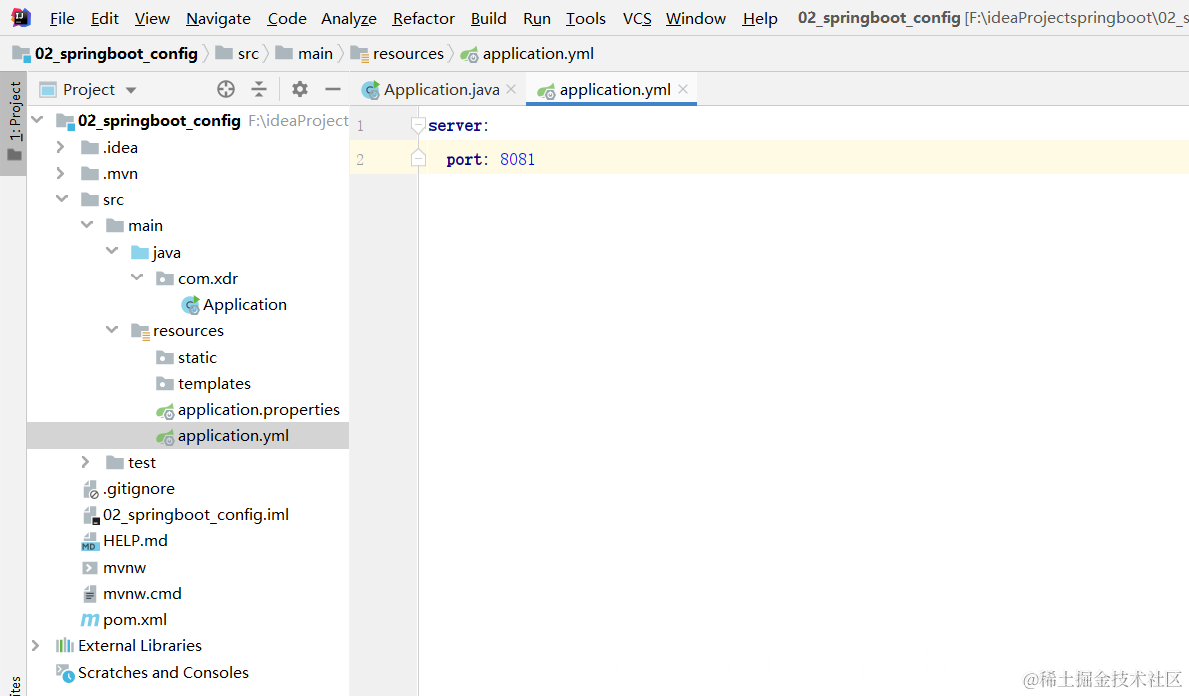Image resolution: width=1189 pixels, height=696 pixels.
Task: Collapse the resources folder
Action: pos(112,330)
